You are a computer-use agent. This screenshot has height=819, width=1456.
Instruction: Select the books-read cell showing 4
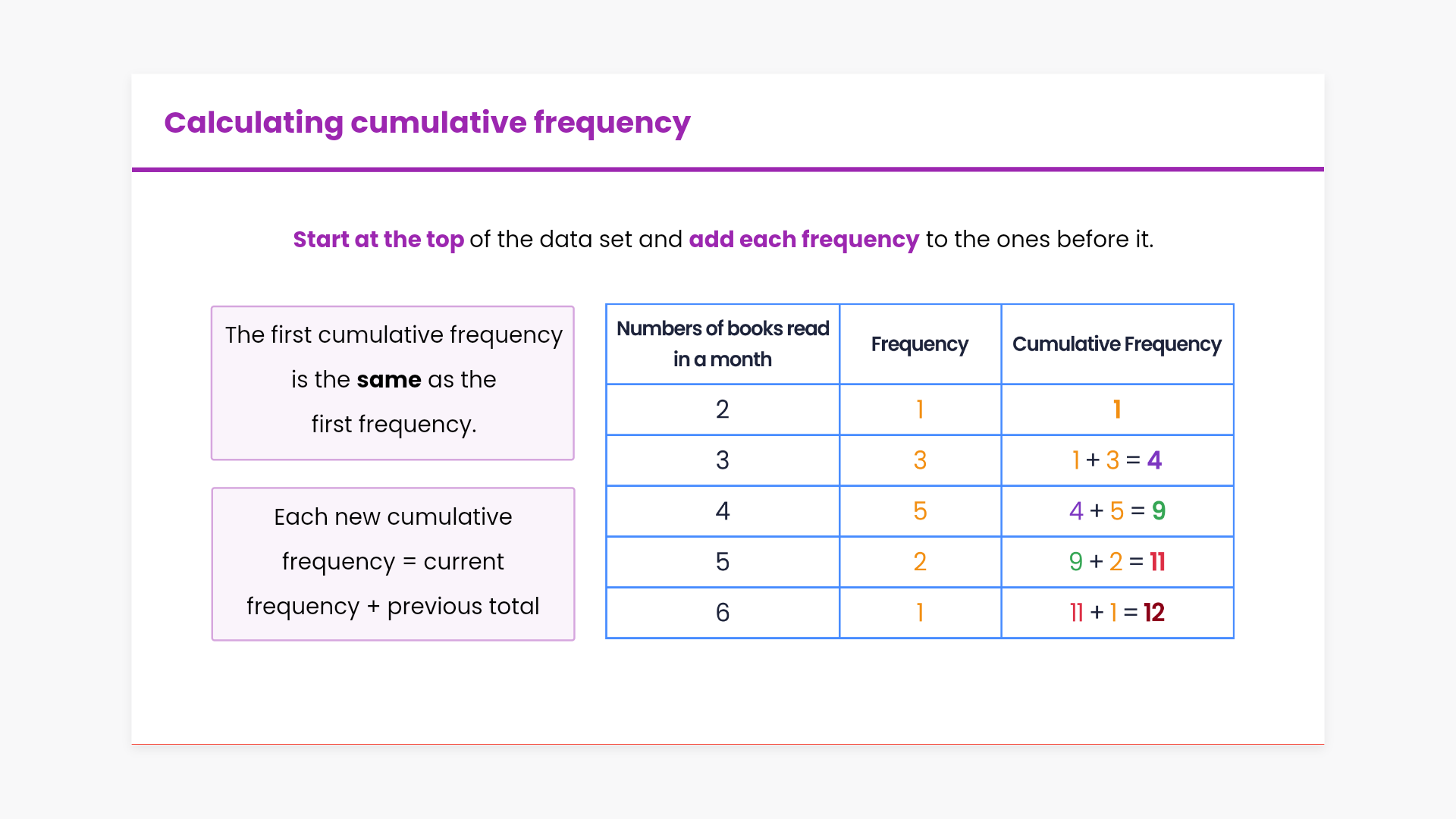(722, 512)
